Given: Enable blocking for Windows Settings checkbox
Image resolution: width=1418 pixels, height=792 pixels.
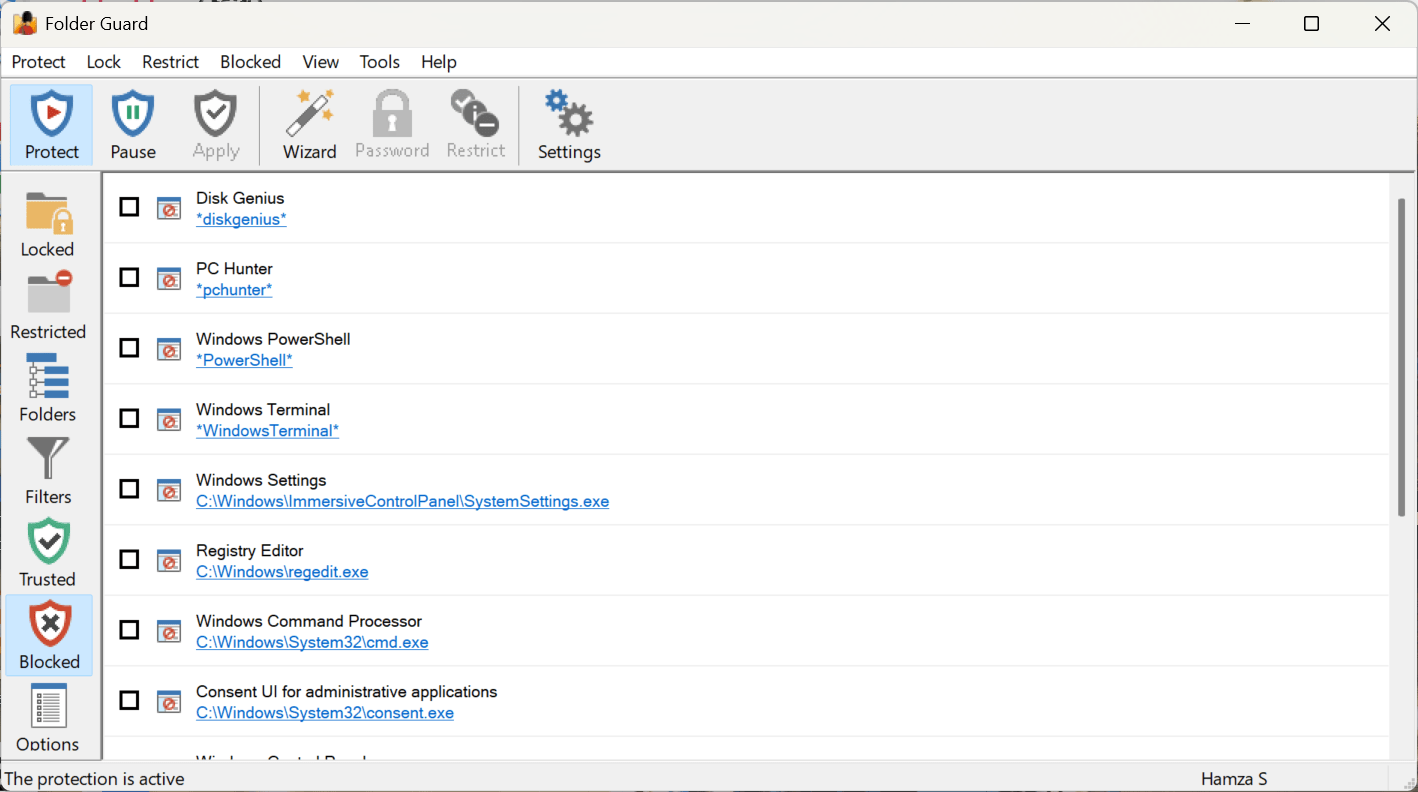Looking at the screenshot, I should (129, 489).
